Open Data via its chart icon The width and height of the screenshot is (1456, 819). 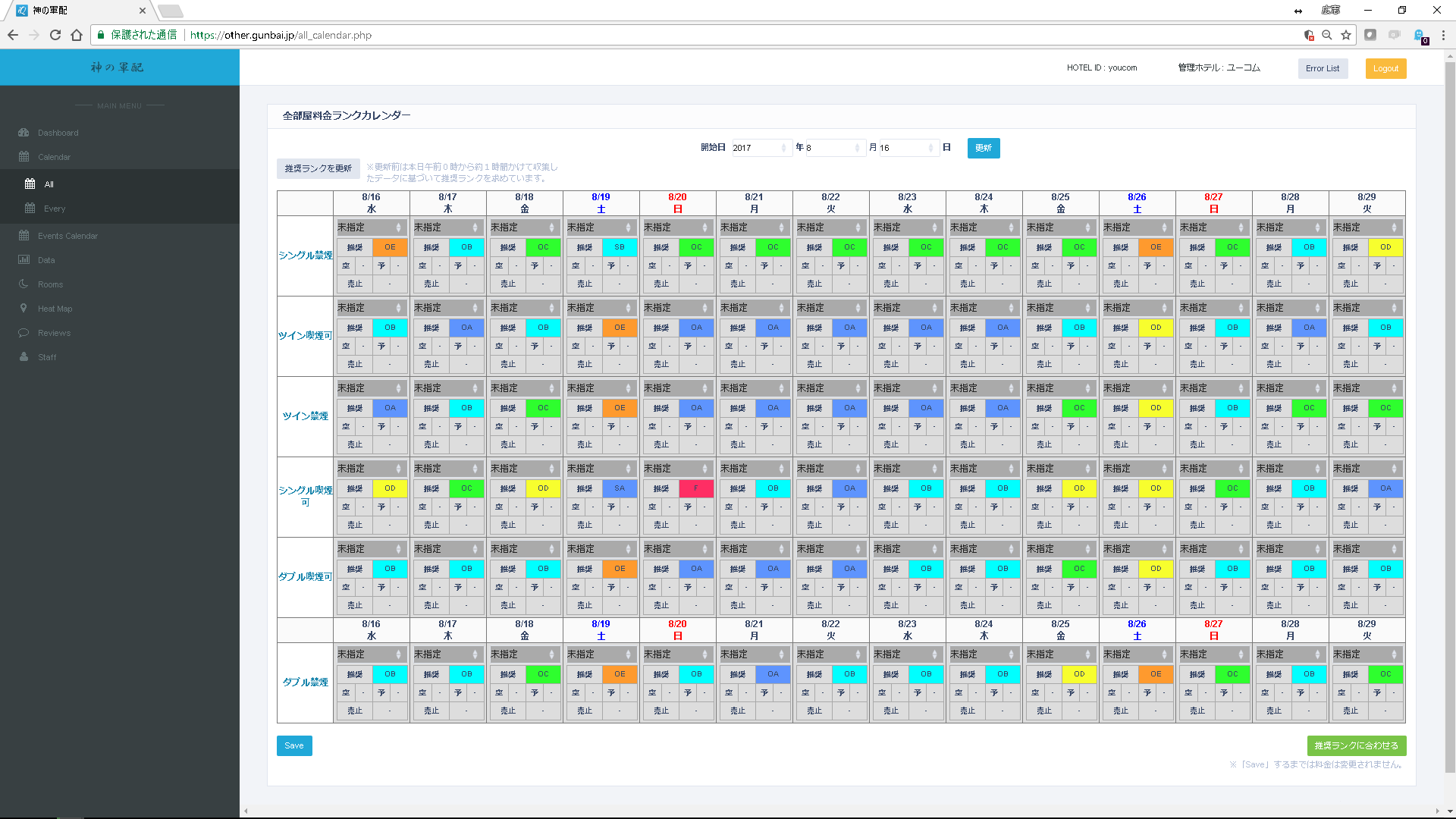tap(24, 260)
